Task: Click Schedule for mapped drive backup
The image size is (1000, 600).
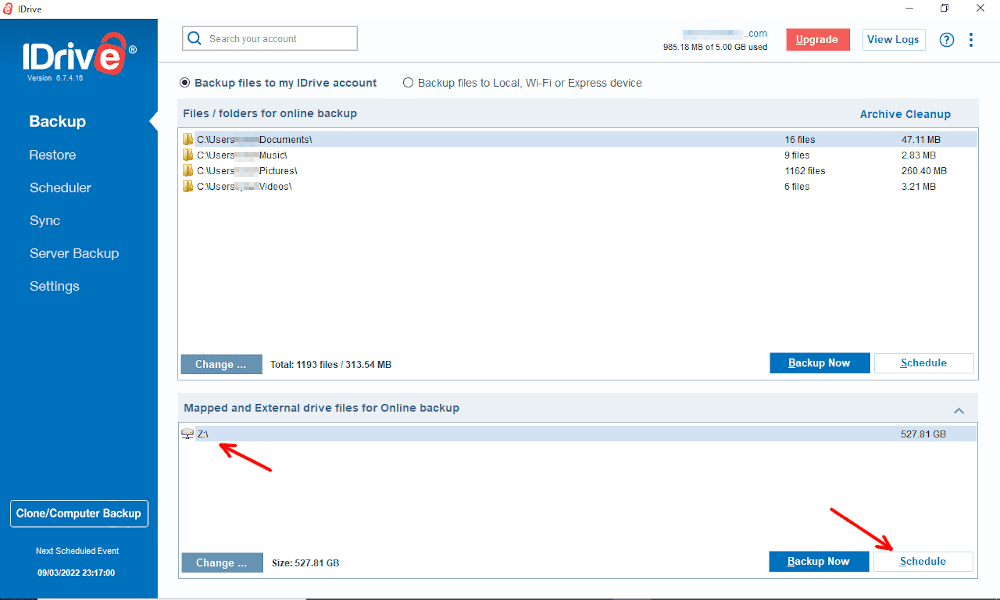Action: point(923,561)
